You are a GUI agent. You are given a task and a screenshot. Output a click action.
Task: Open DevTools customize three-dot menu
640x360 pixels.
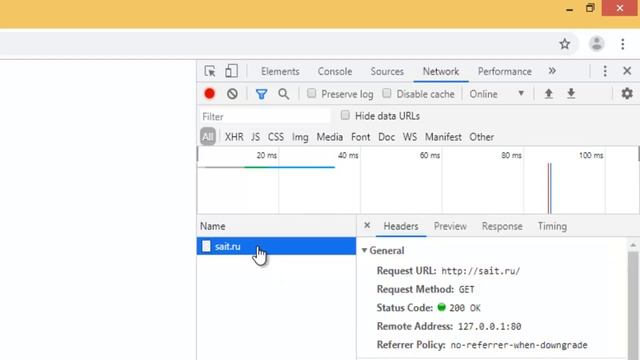[605, 71]
